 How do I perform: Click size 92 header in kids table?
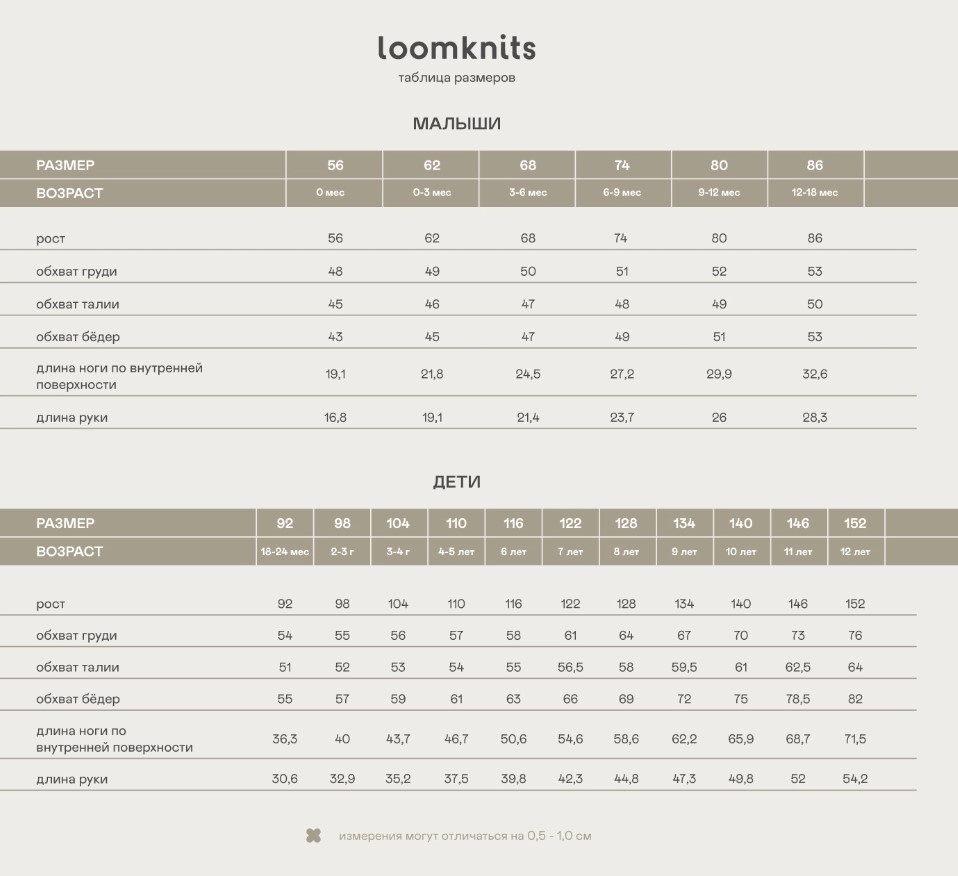click(285, 524)
